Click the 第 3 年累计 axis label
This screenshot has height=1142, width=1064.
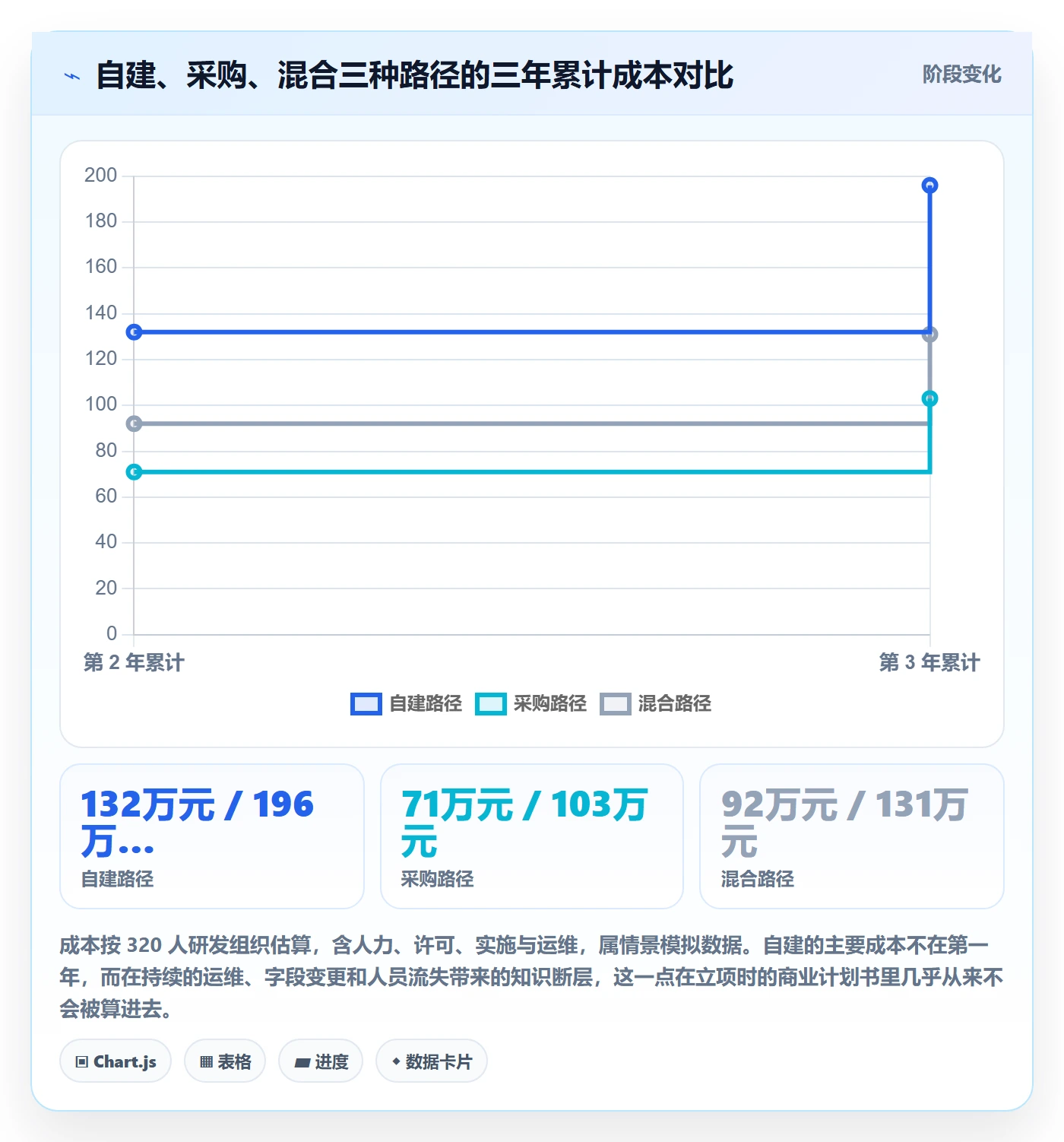(x=929, y=662)
